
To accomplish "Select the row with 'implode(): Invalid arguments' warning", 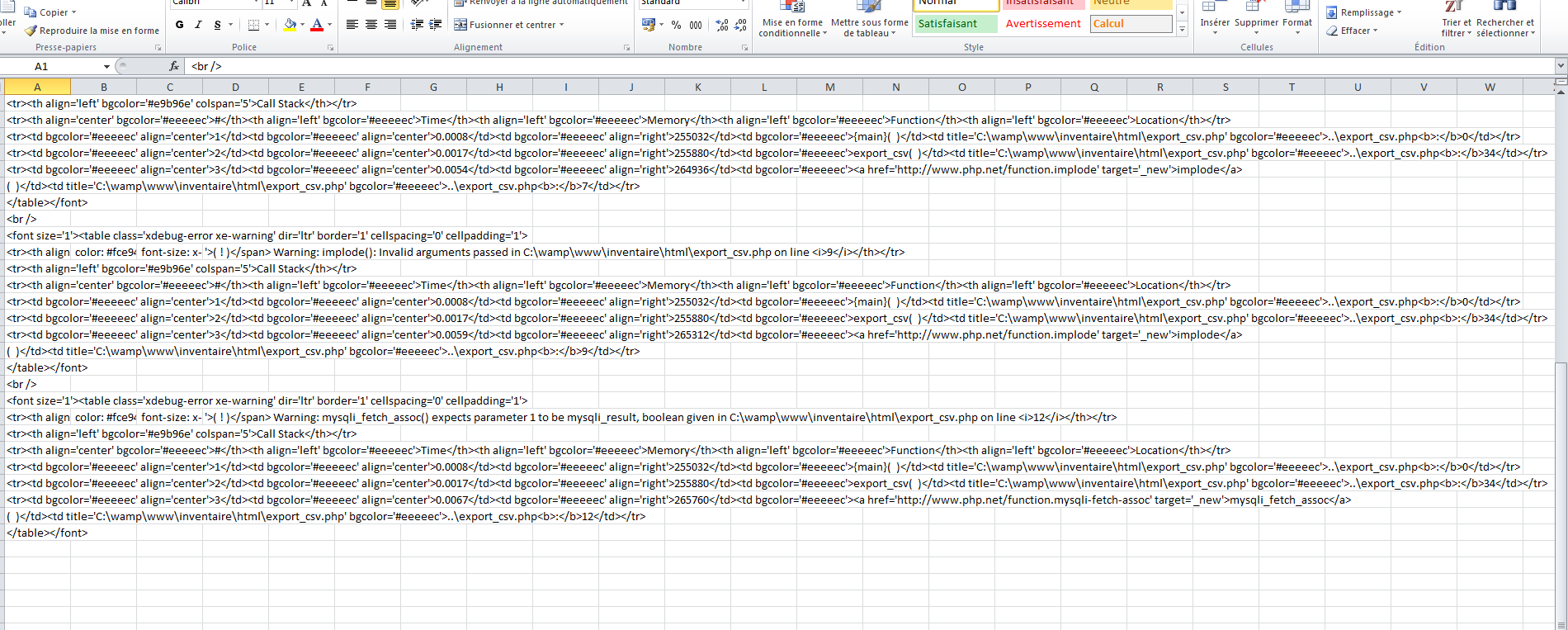I will coord(456,252).
